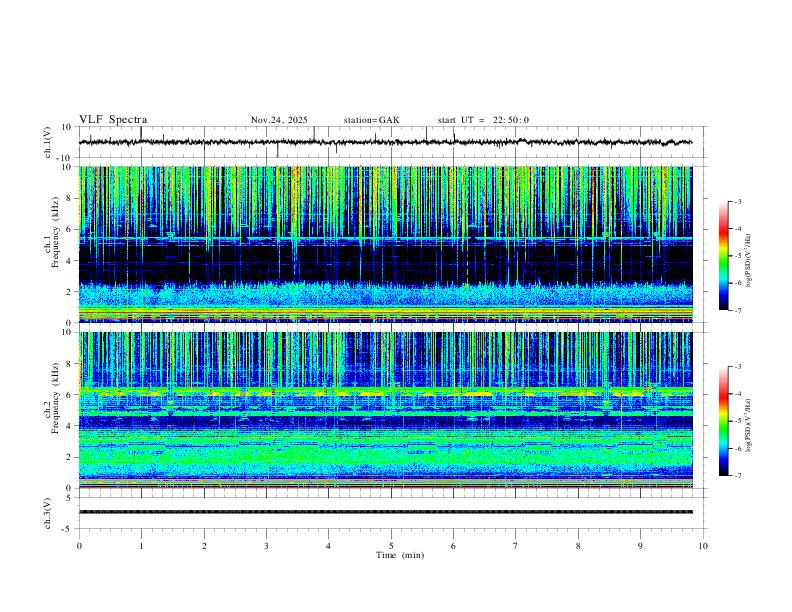Click the 'VLF Spectra' plot title
The image size is (792, 612).
(x=113, y=120)
